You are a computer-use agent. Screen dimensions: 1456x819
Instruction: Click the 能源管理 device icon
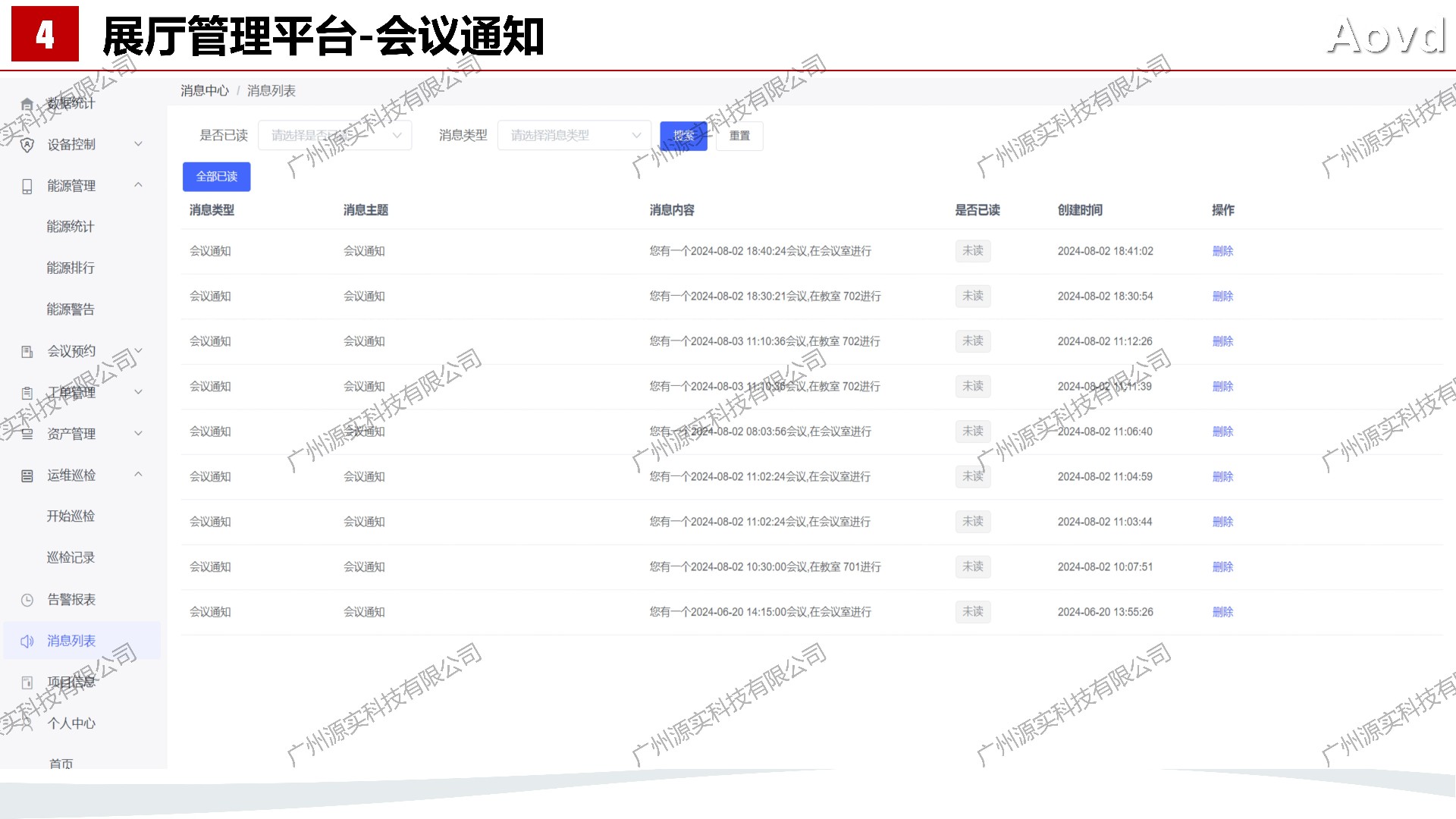[x=27, y=186]
